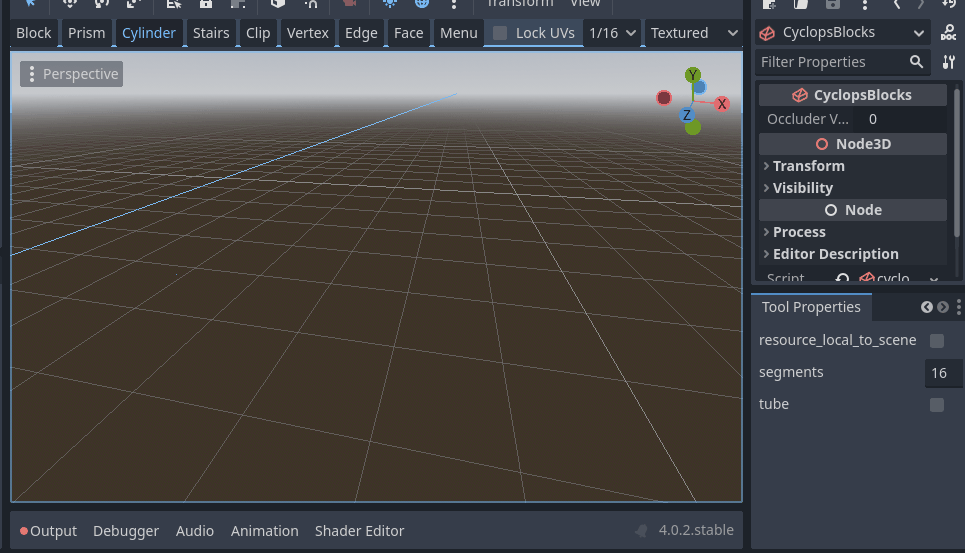Click the X axis gizmo handle
The image size is (965, 553).
tap(722, 104)
